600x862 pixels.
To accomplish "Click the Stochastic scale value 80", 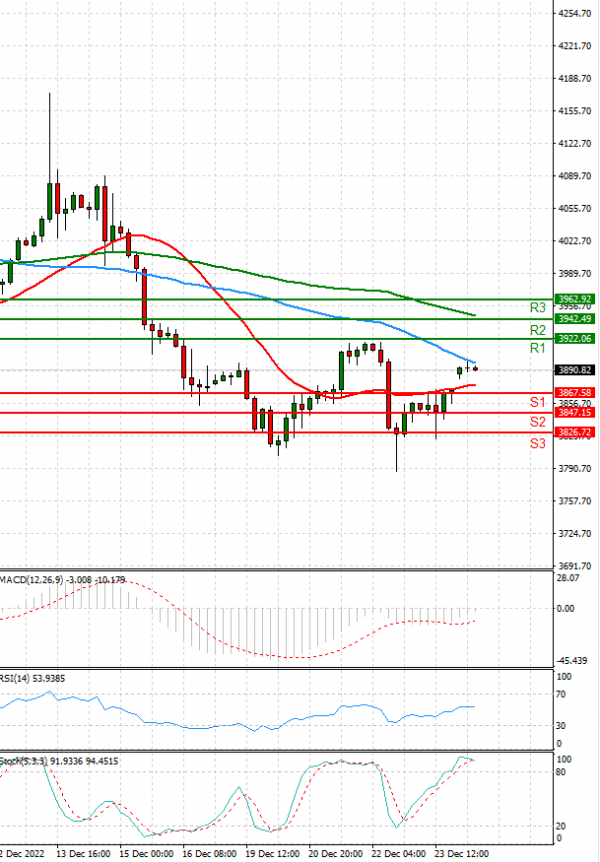I will (x=560, y=772).
